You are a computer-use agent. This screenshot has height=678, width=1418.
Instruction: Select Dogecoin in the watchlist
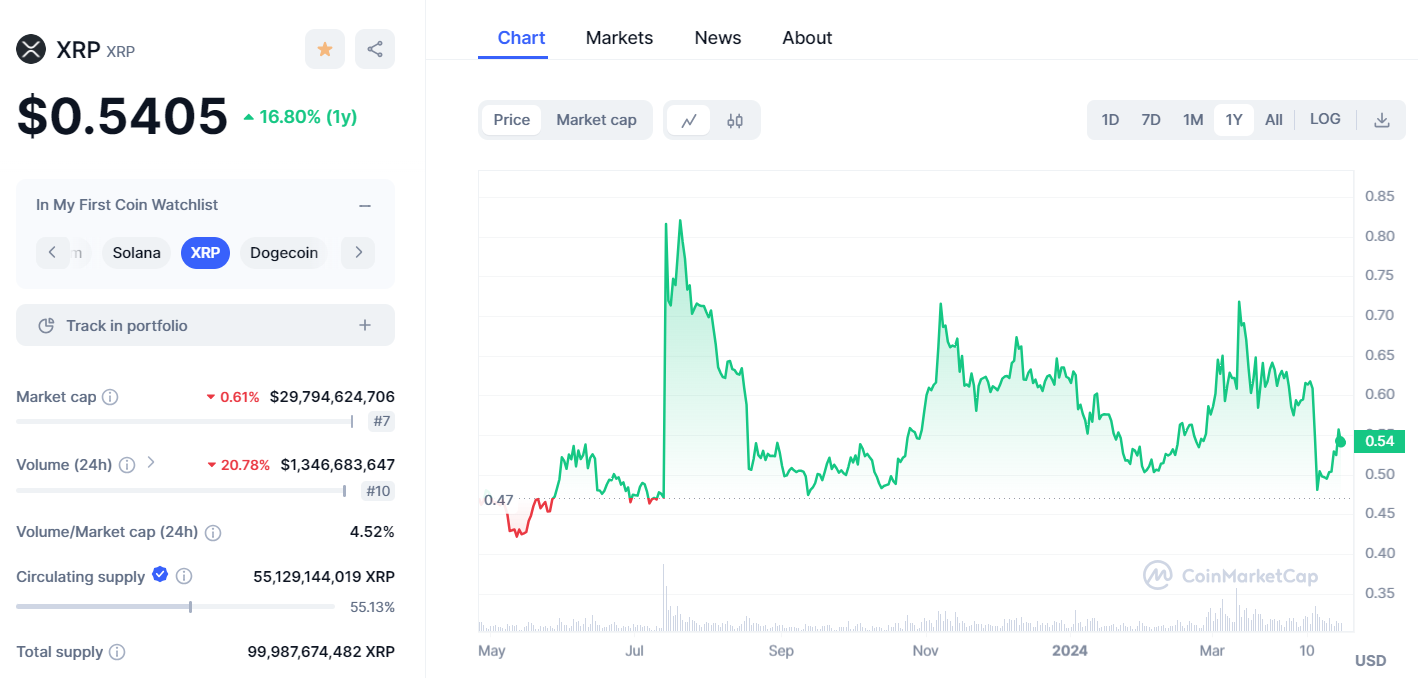[284, 253]
